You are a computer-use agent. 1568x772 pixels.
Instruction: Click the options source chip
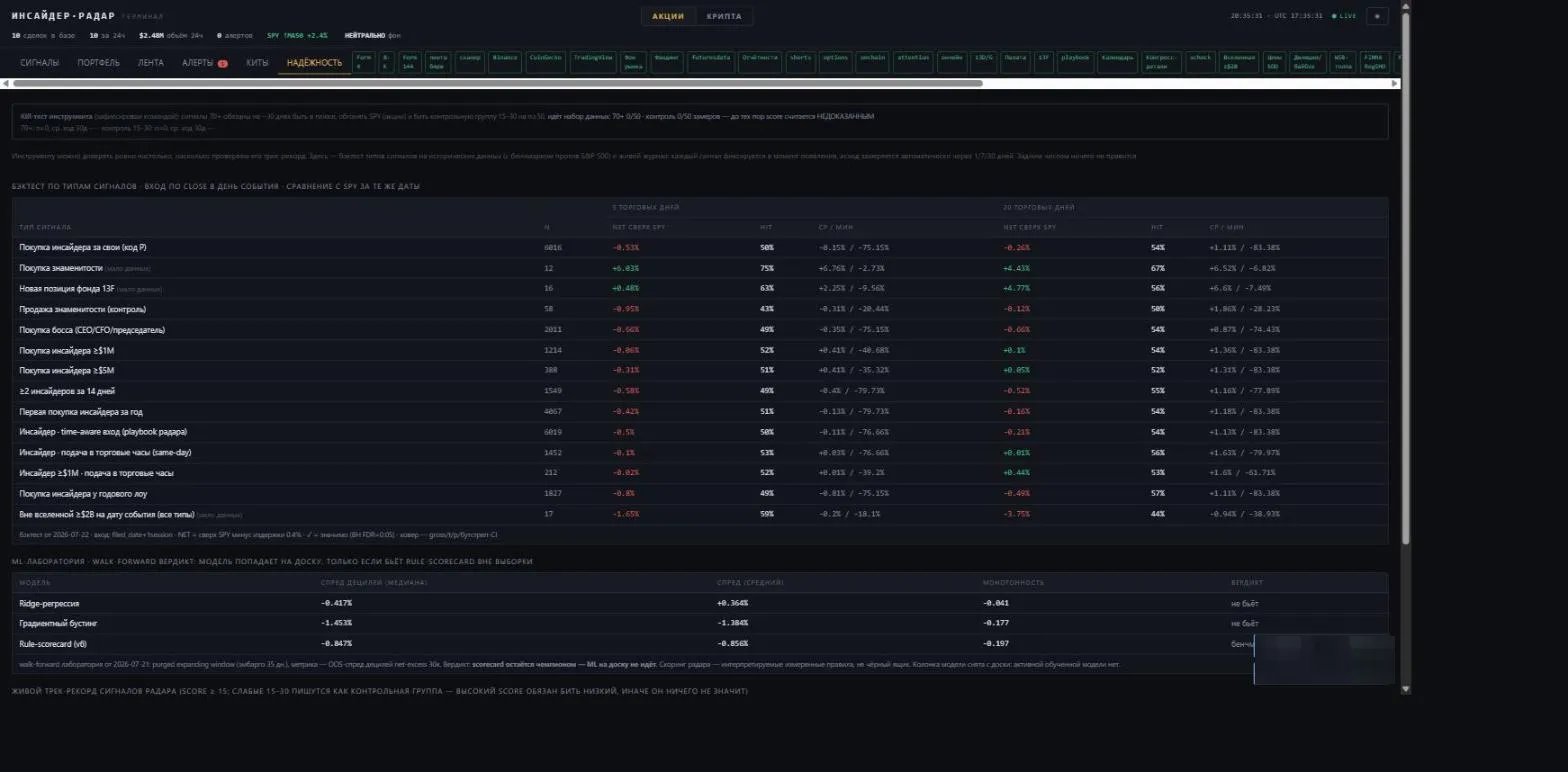[834, 63]
